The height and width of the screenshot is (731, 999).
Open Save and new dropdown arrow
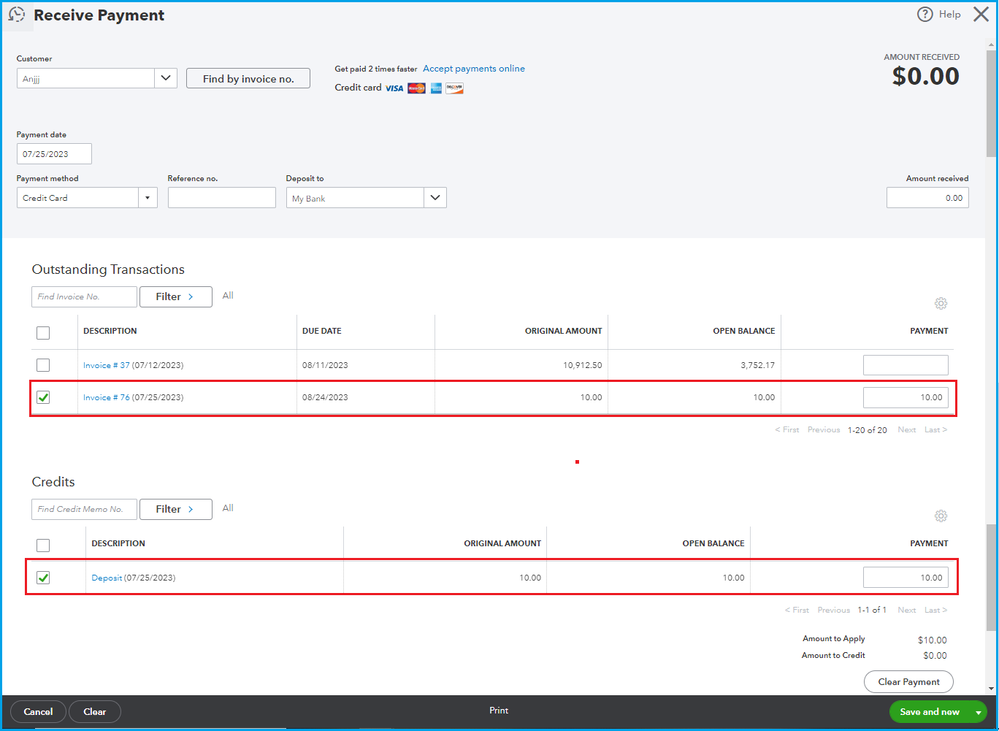pos(978,712)
